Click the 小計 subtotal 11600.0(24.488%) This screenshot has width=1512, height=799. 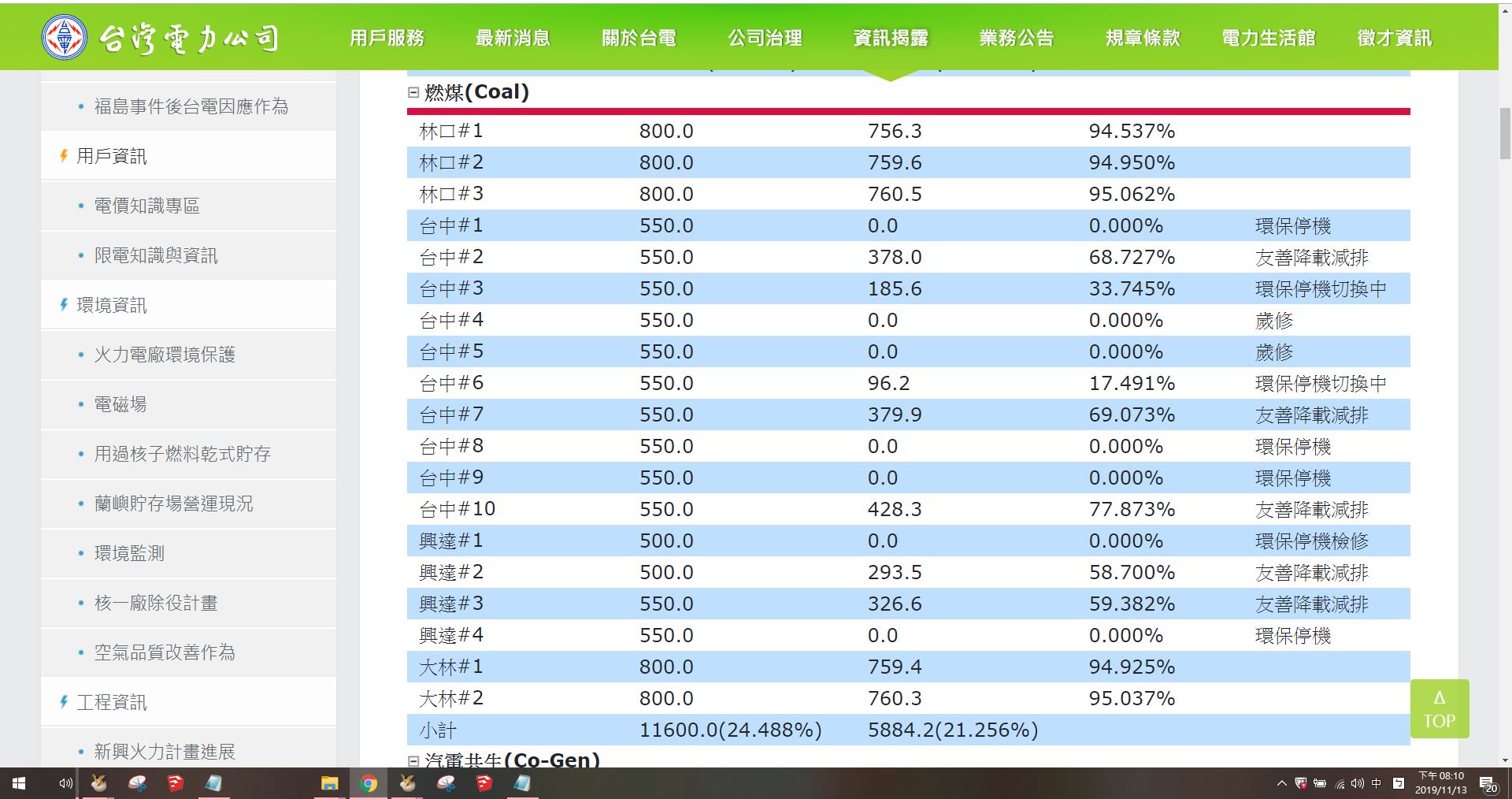click(730, 730)
